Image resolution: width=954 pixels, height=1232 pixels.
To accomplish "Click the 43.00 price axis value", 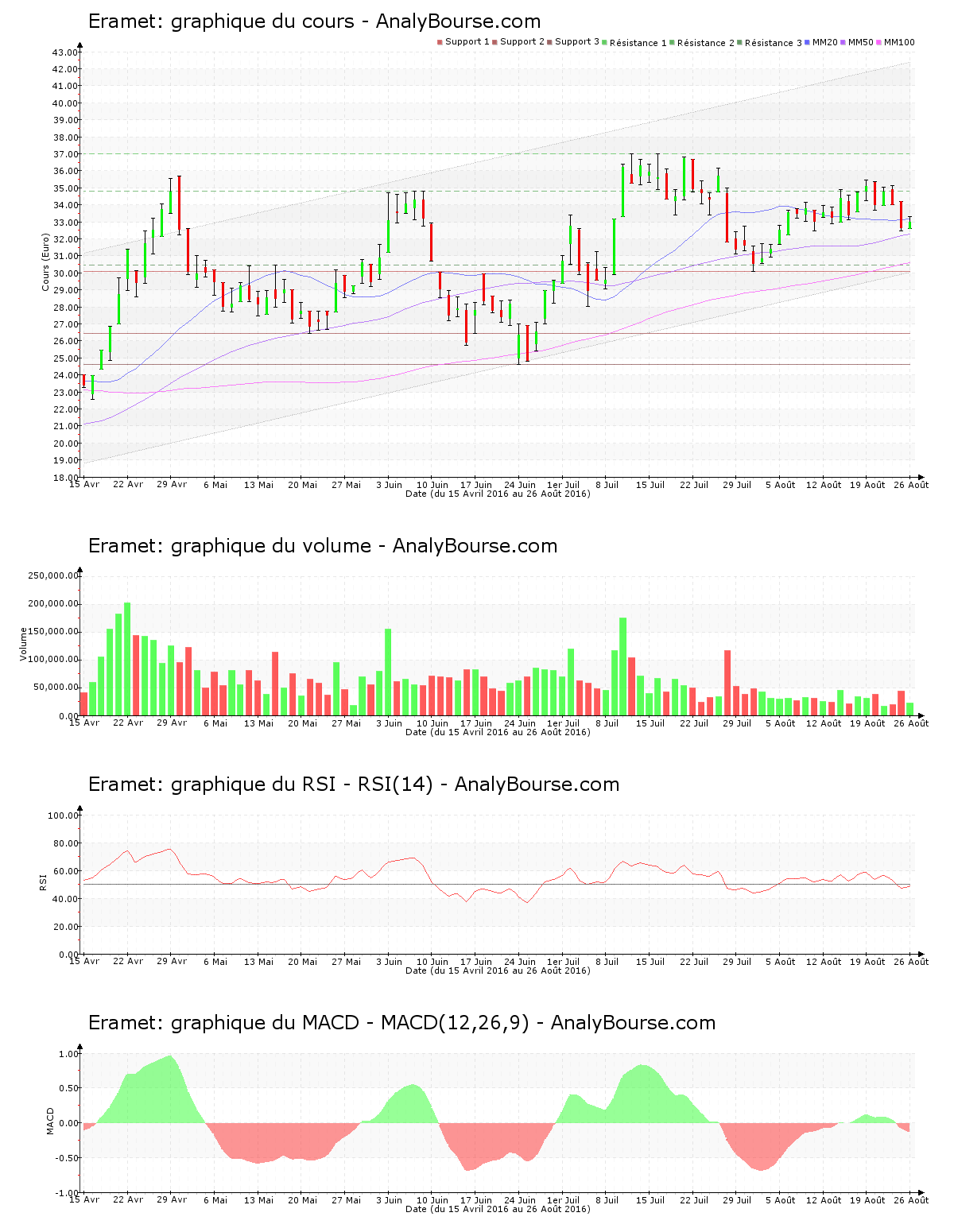I will click(65, 52).
